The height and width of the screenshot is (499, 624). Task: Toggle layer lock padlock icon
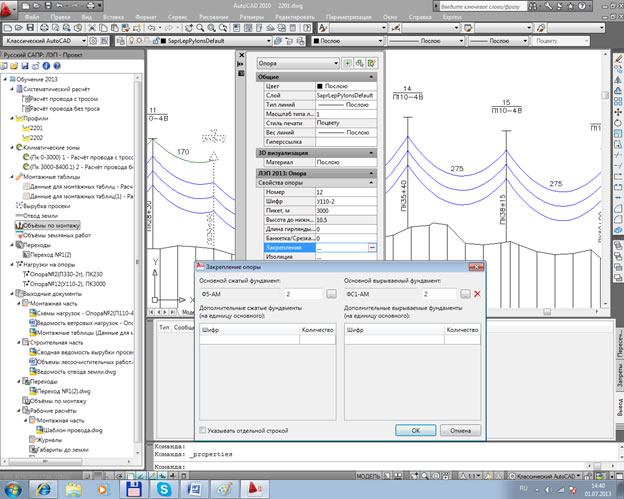pyautogui.click(x=156, y=41)
